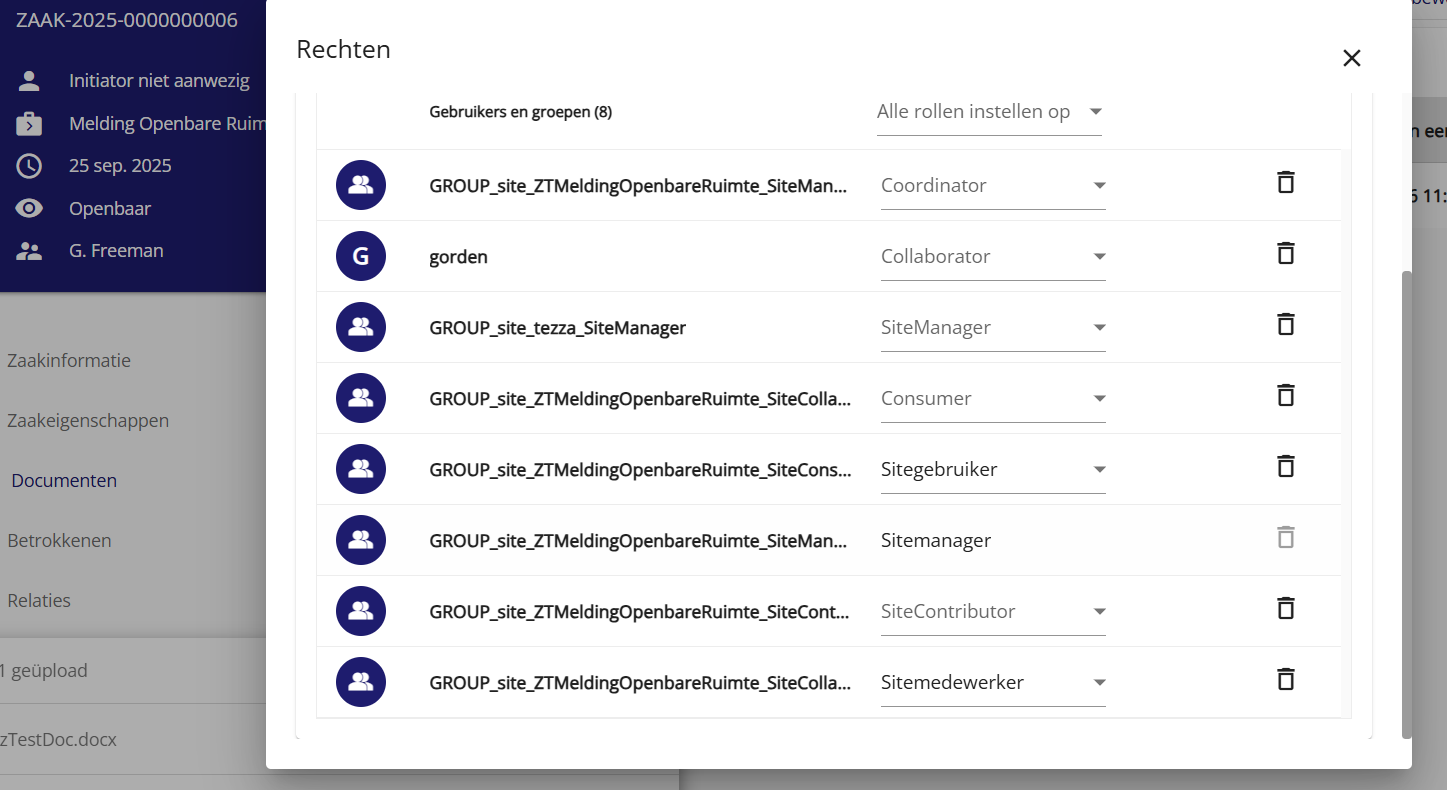The width and height of the screenshot is (1447, 790).
Task: Open the Documenten section
Action: tap(64, 481)
